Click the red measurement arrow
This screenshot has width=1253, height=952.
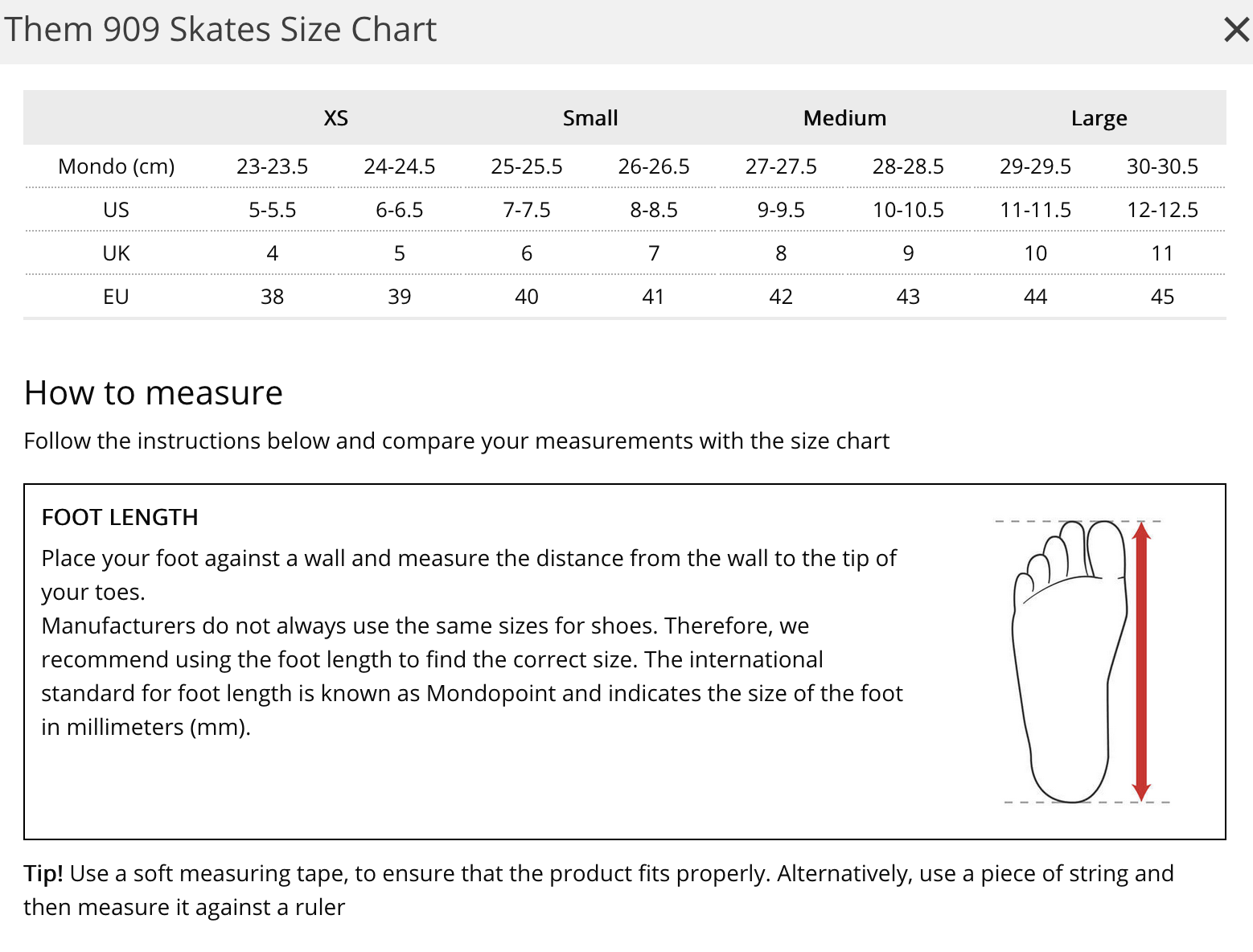pyautogui.click(x=1140, y=661)
